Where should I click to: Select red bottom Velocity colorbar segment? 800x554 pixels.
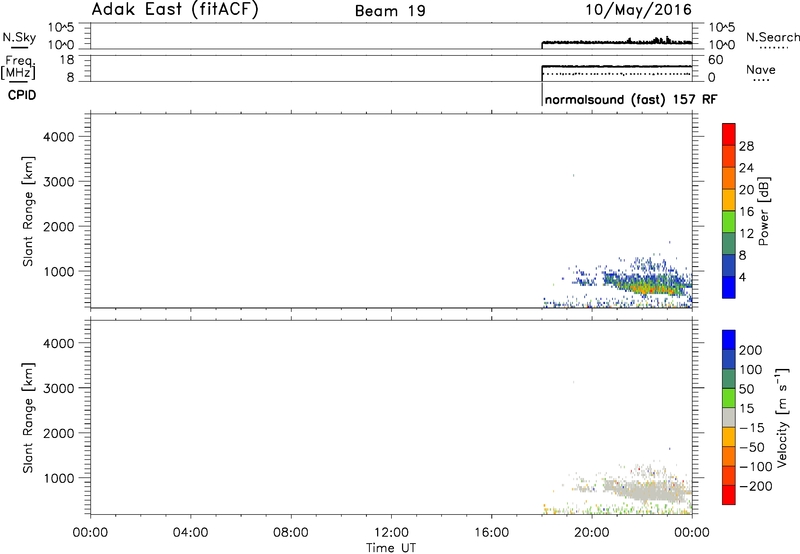pos(729,495)
